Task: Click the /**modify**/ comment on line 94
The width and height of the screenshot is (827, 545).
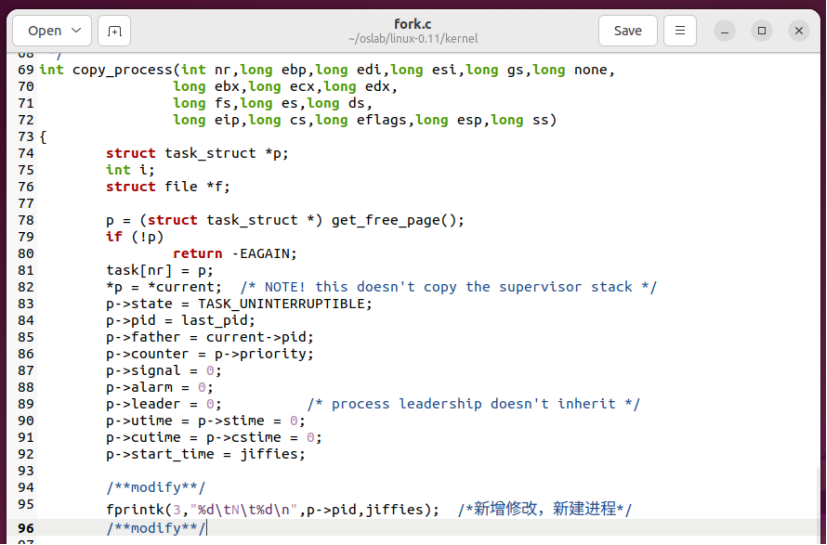Action: point(156,488)
